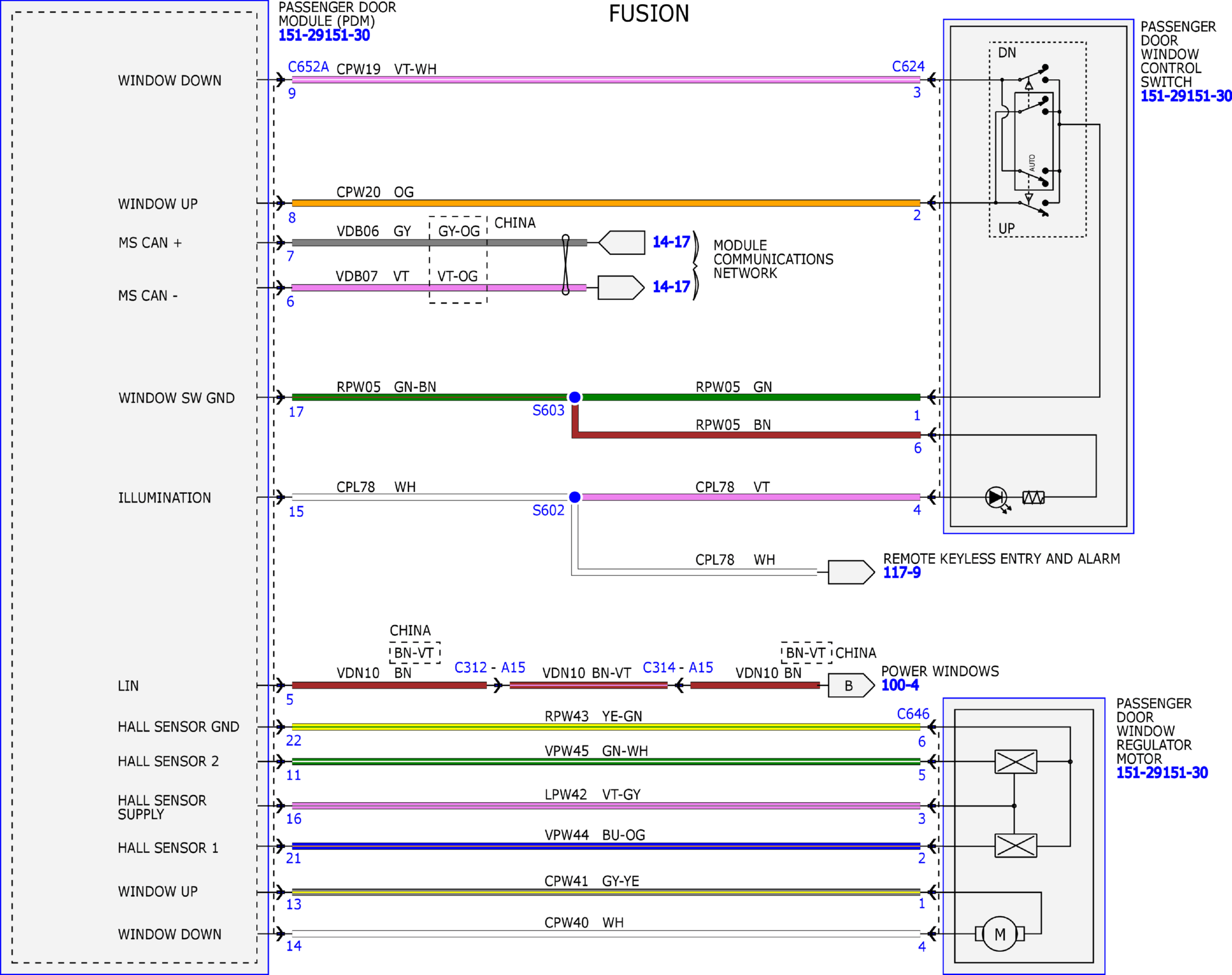
Task: Click connector label C312
Action: coord(470,668)
